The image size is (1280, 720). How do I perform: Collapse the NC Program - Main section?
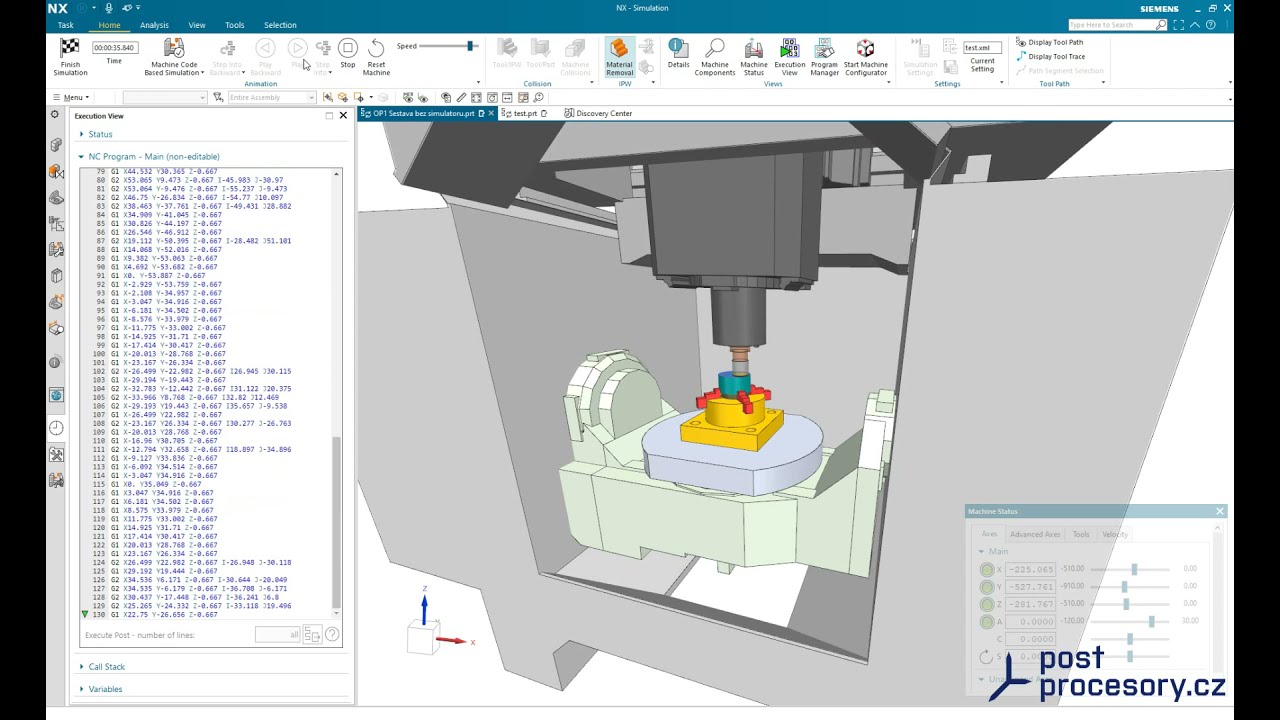coord(82,156)
